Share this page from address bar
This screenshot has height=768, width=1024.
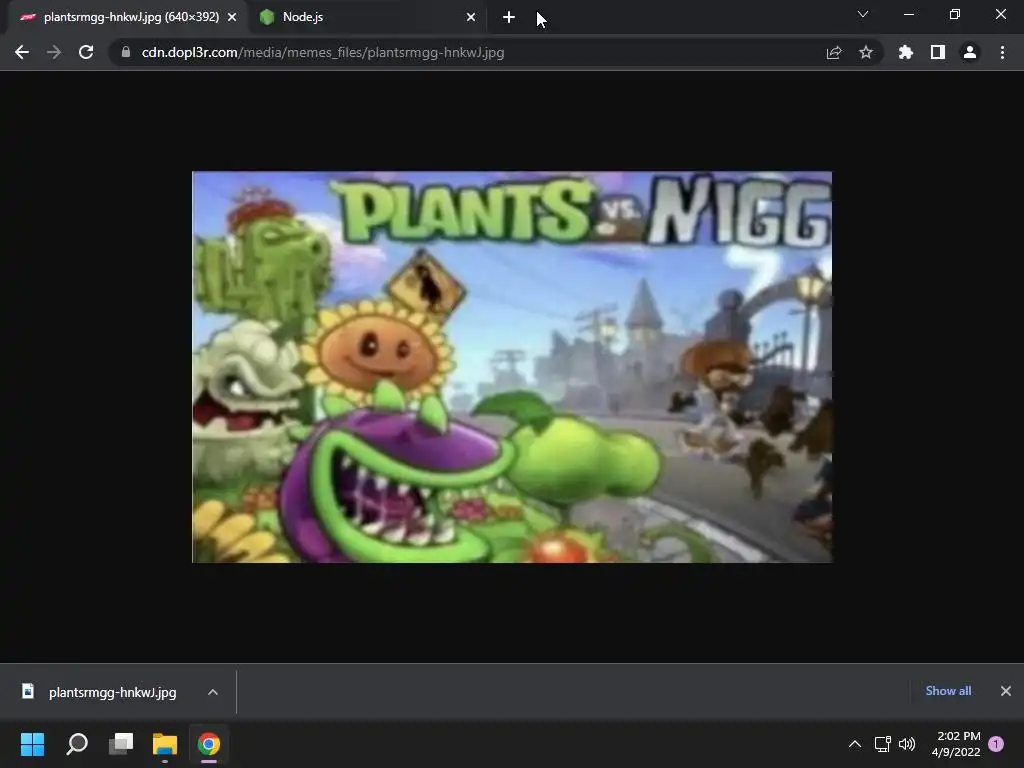point(834,52)
